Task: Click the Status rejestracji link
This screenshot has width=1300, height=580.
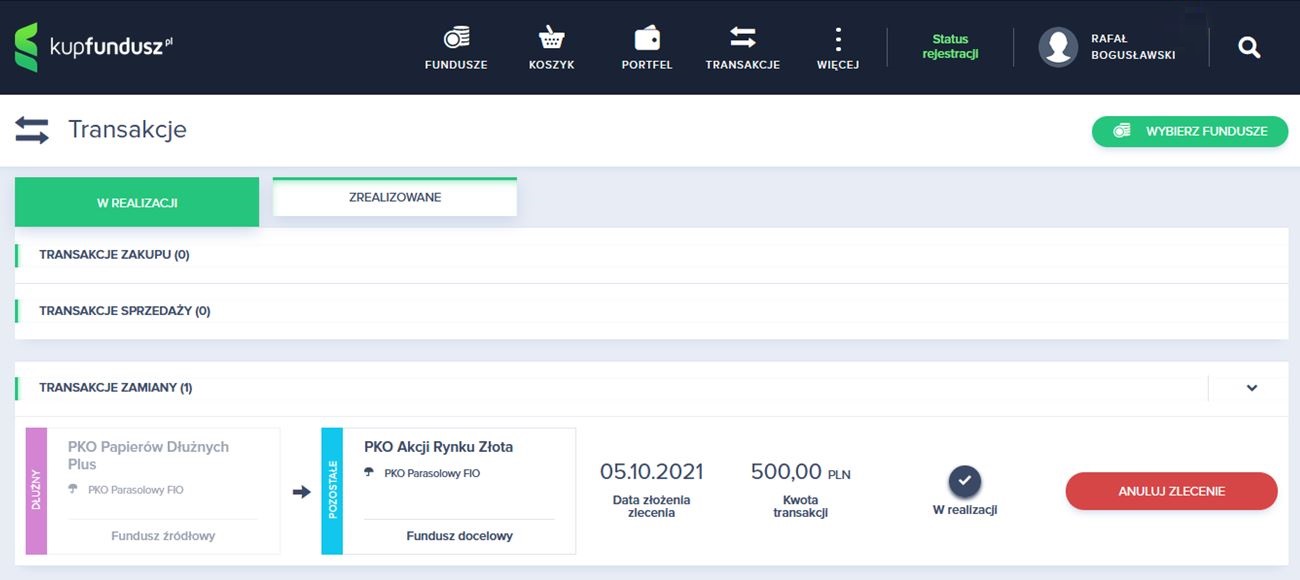Action: [950, 47]
